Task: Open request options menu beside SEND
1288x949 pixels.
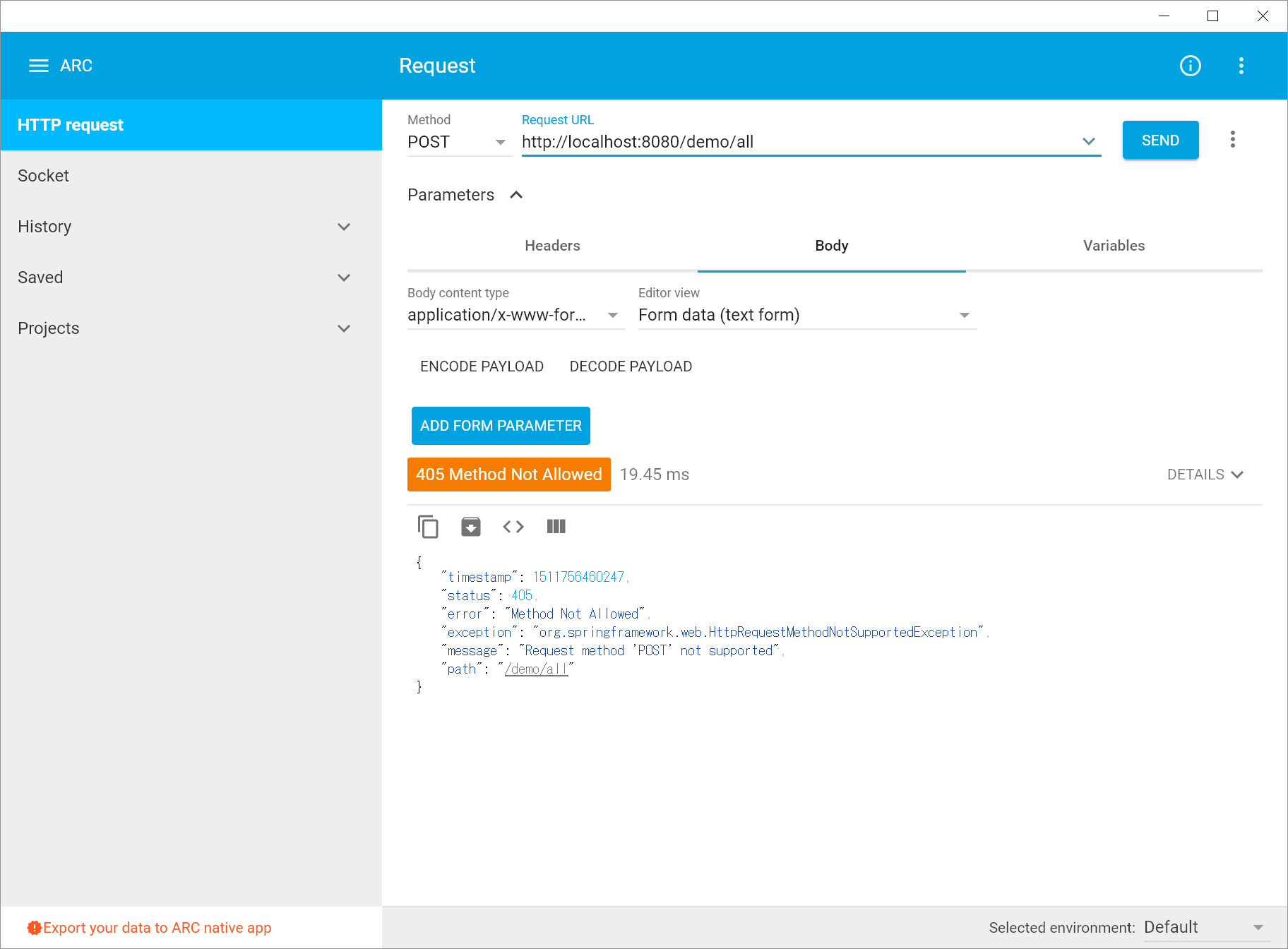Action: tap(1232, 140)
